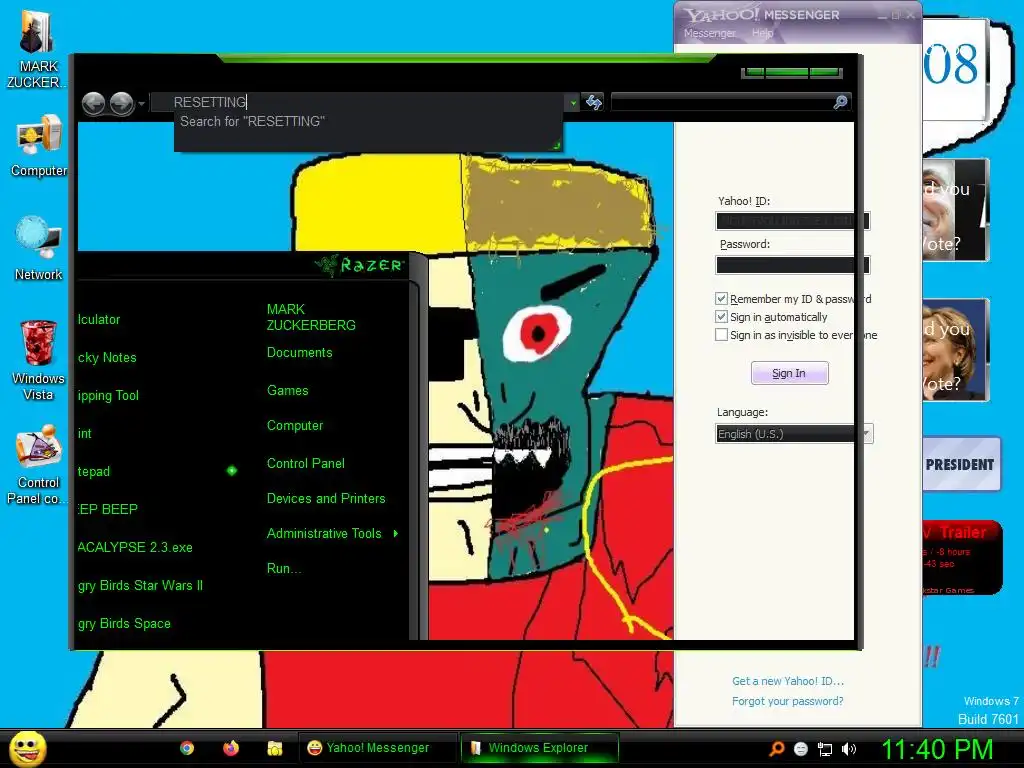Image resolution: width=1024 pixels, height=768 pixels.
Task: Expand the Administrative Tools submenu arrow
Action: pos(396,534)
